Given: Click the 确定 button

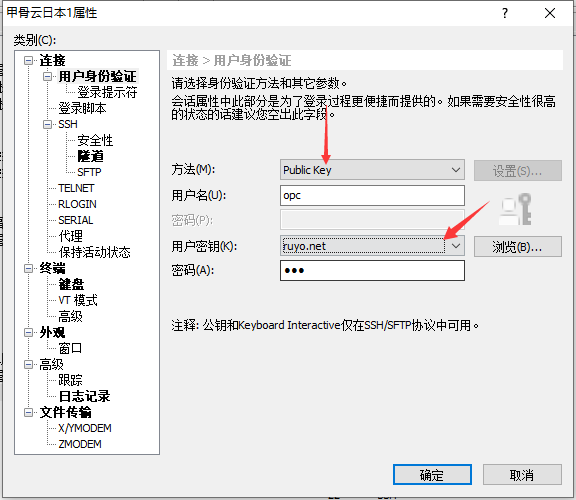Looking at the screenshot, I should coord(432,475).
